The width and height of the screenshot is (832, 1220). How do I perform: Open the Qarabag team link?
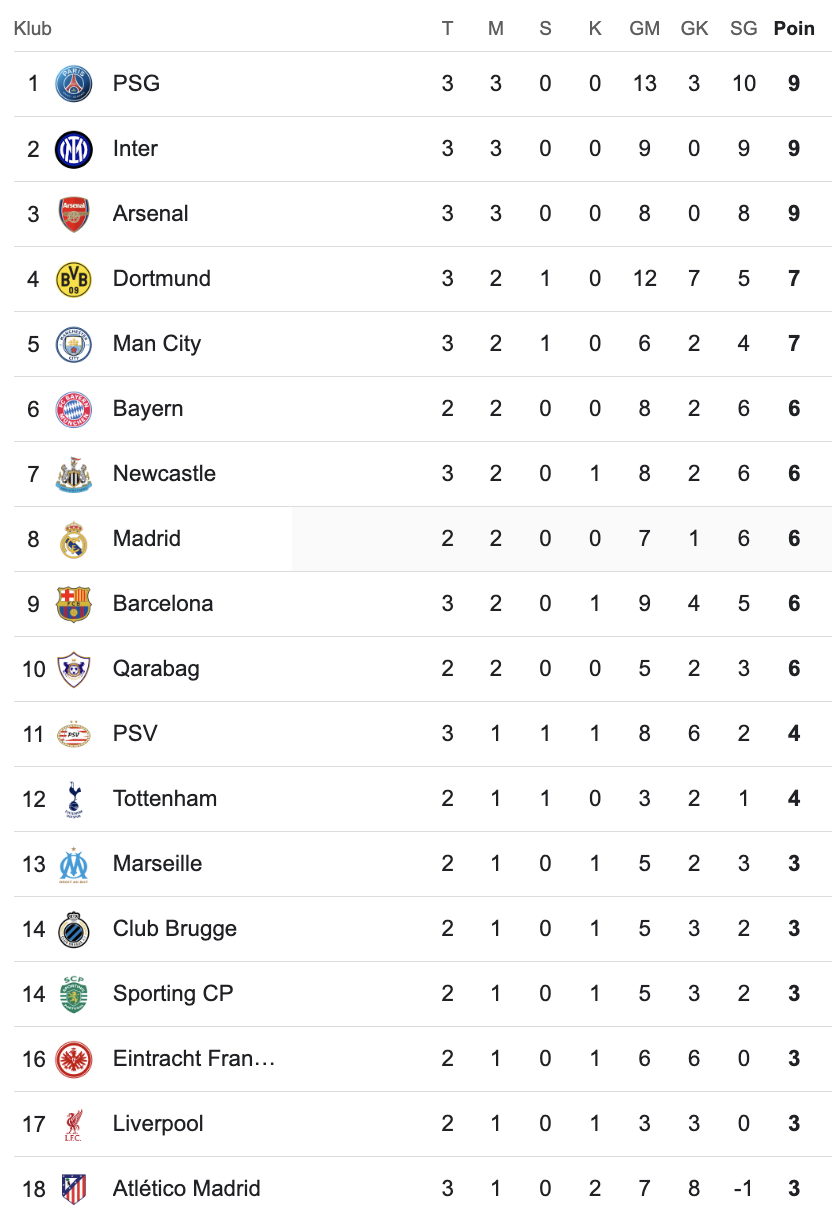click(x=156, y=669)
